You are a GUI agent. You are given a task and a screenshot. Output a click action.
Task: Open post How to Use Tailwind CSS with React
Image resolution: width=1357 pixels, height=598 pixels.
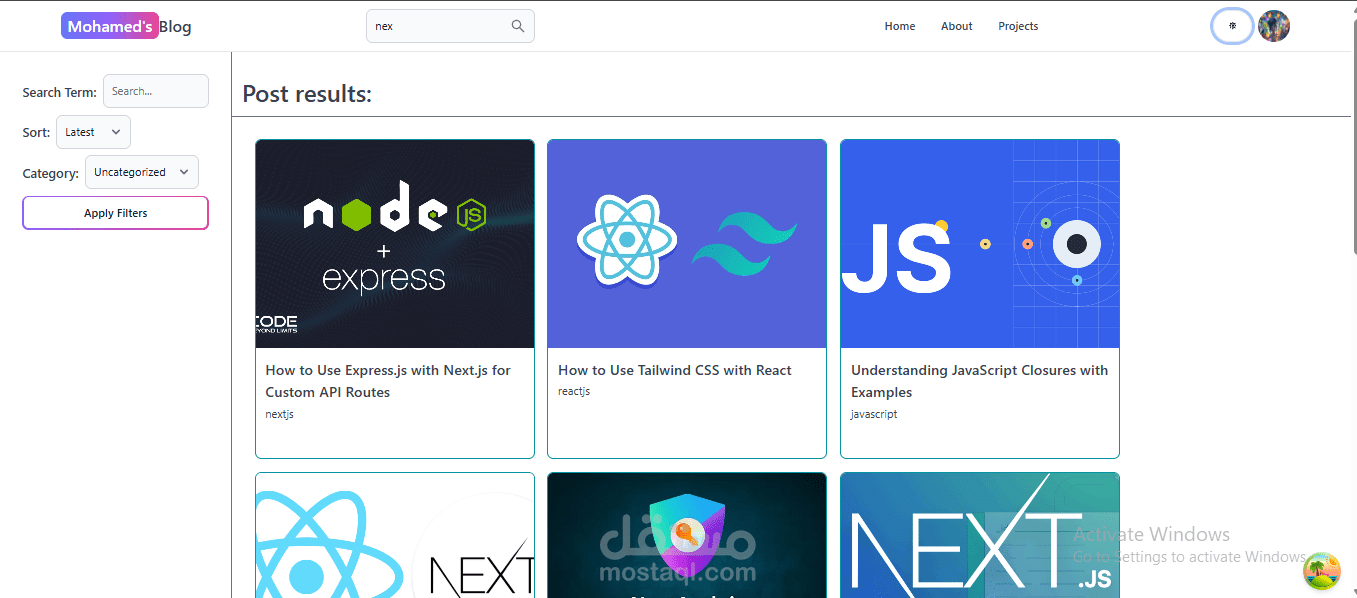[675, 370]
